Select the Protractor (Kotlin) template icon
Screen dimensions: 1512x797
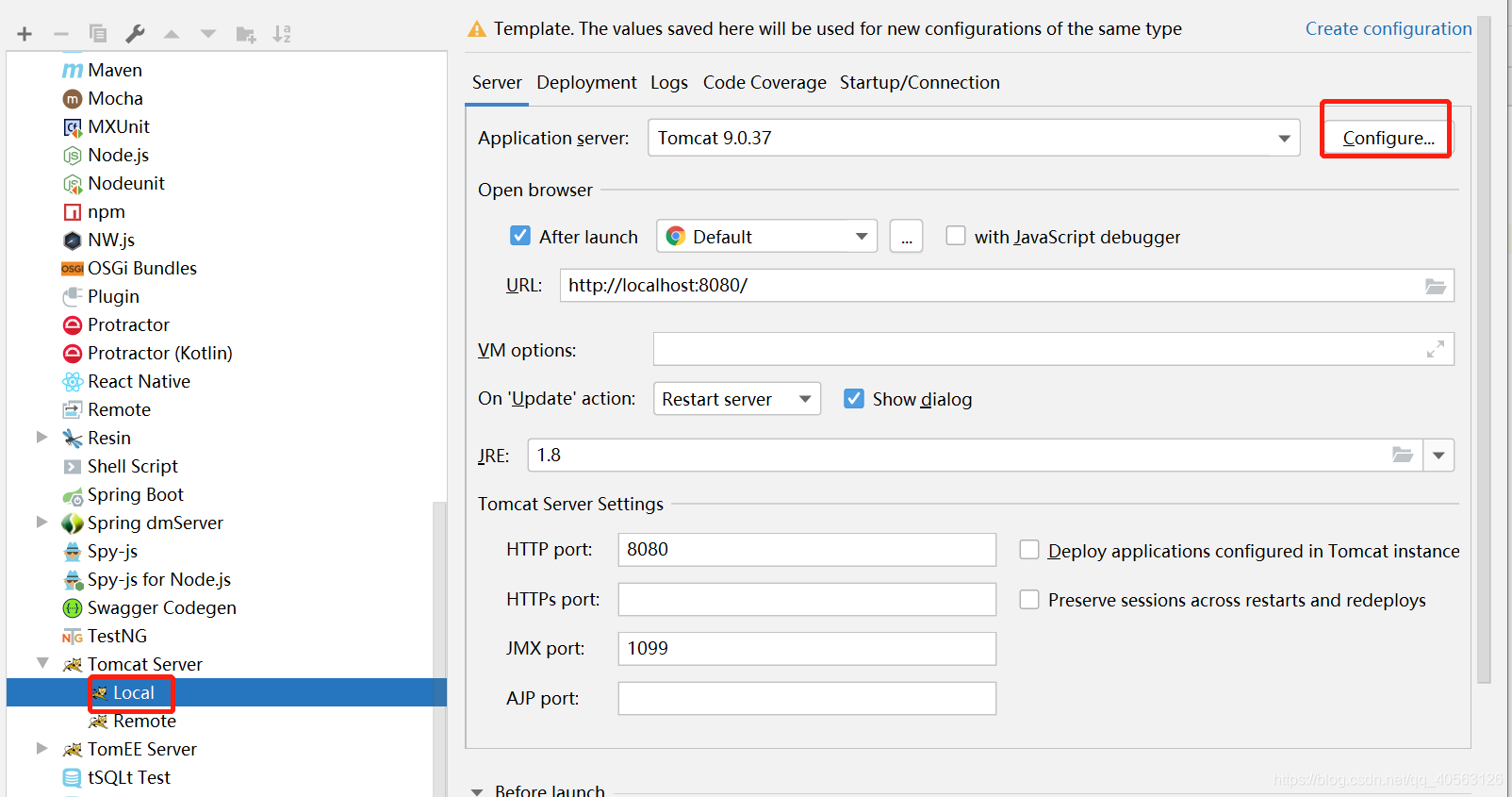(x=73, y=354)
